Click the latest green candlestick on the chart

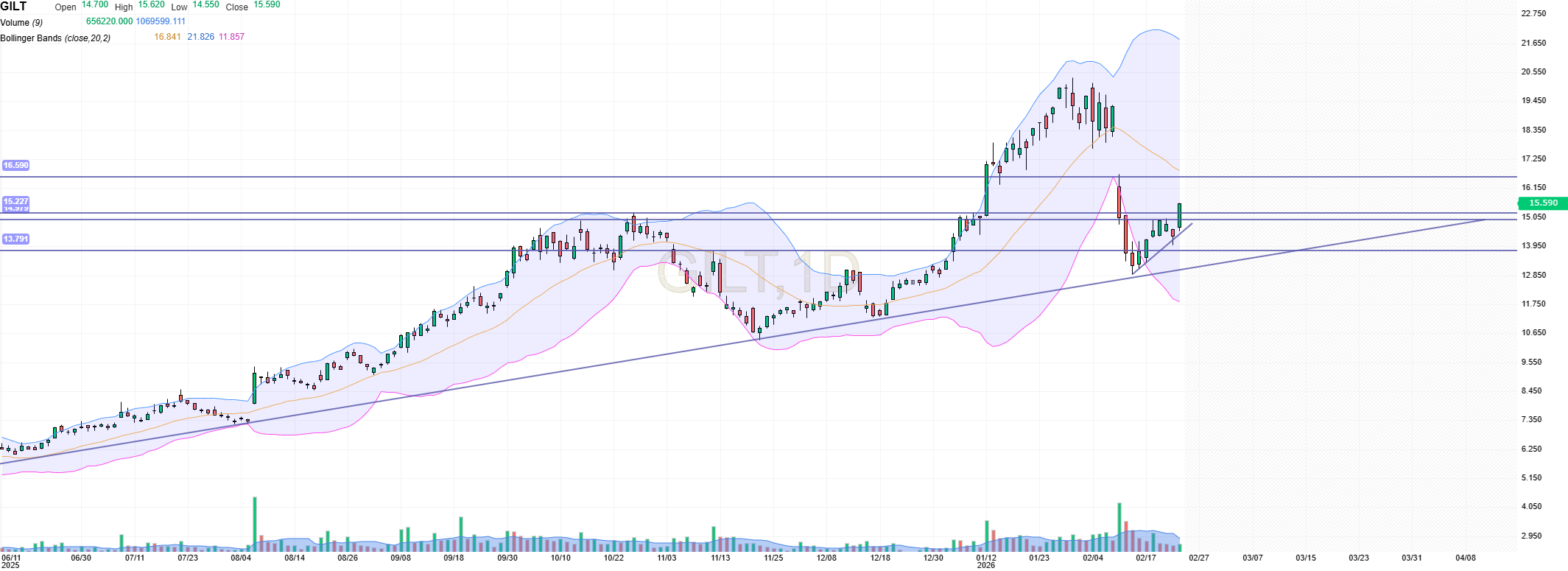(x=1179, y=215)
